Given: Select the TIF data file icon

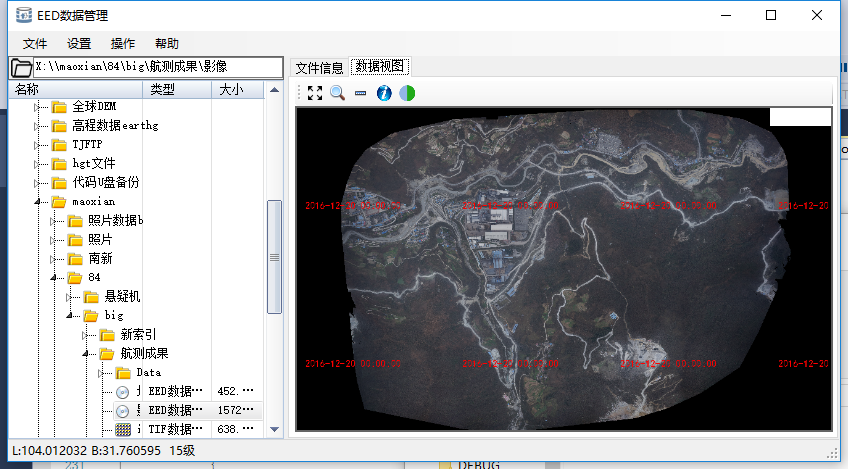Looking at the screenshot, I should click(x=123, y=429).
